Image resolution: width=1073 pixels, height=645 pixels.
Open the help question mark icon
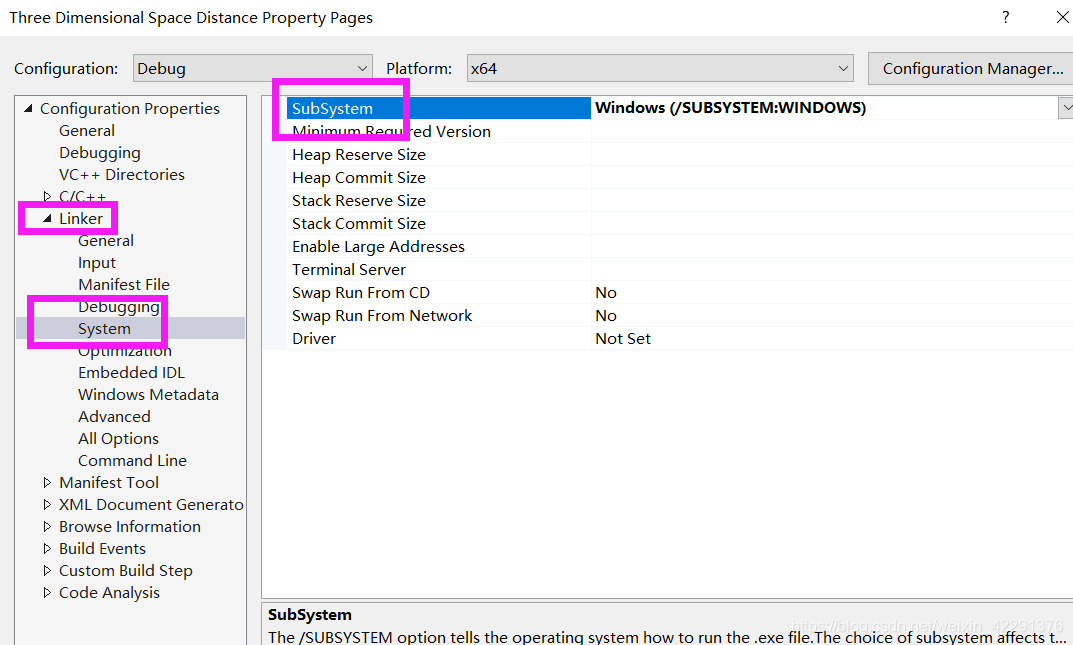[x=1005, y=17]
